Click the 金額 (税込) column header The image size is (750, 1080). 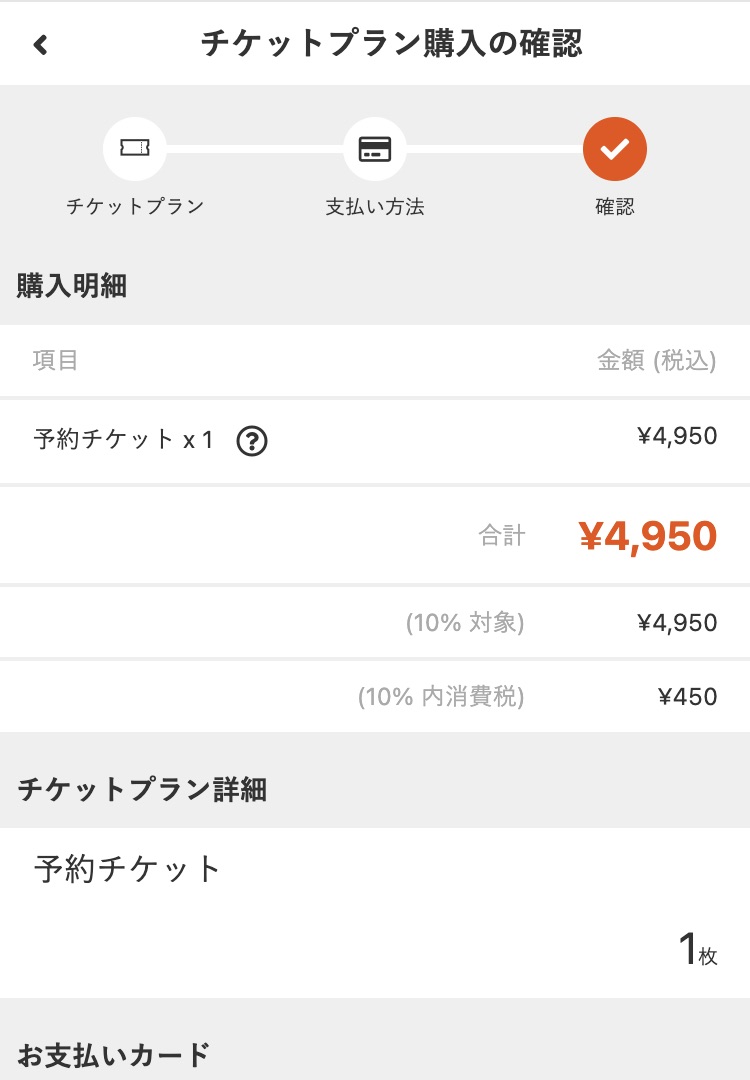656,360
